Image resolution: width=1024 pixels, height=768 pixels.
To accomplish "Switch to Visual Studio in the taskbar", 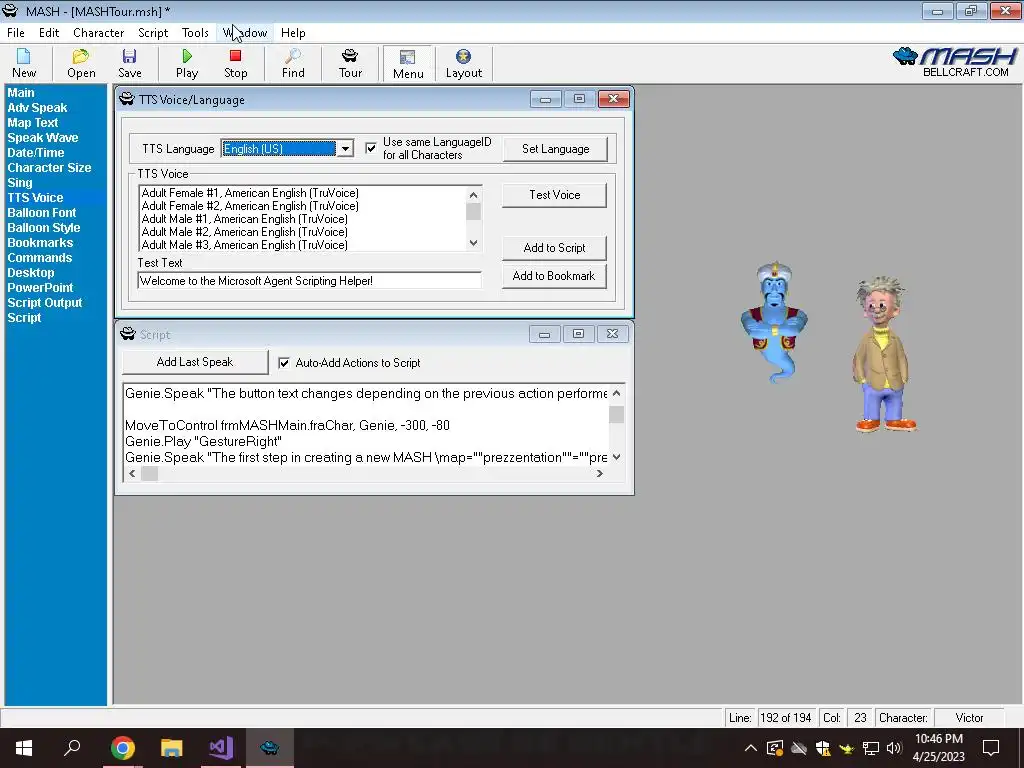I will click(x=221, y=748).
